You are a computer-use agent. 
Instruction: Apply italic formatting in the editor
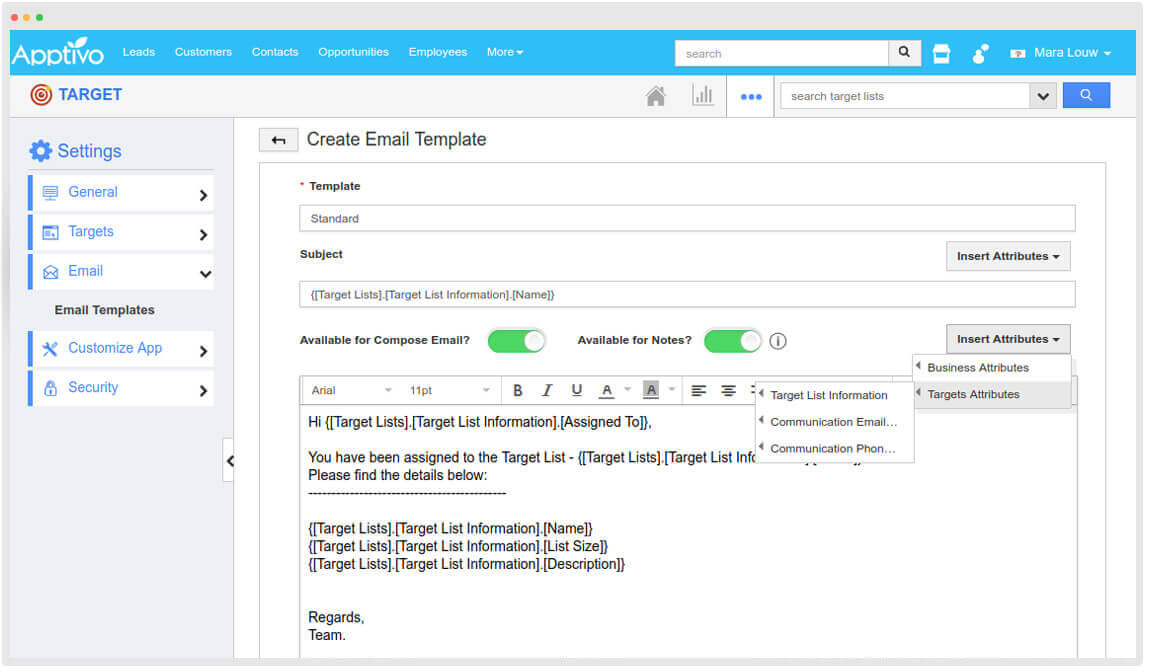(x=546, y=390)
